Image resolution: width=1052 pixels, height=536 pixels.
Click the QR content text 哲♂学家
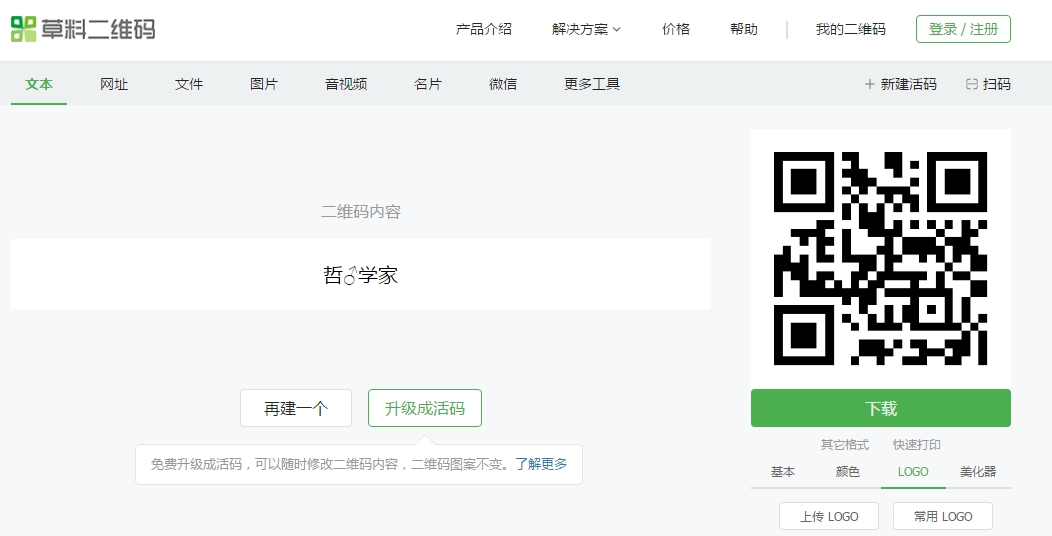(x=360, y=275)
